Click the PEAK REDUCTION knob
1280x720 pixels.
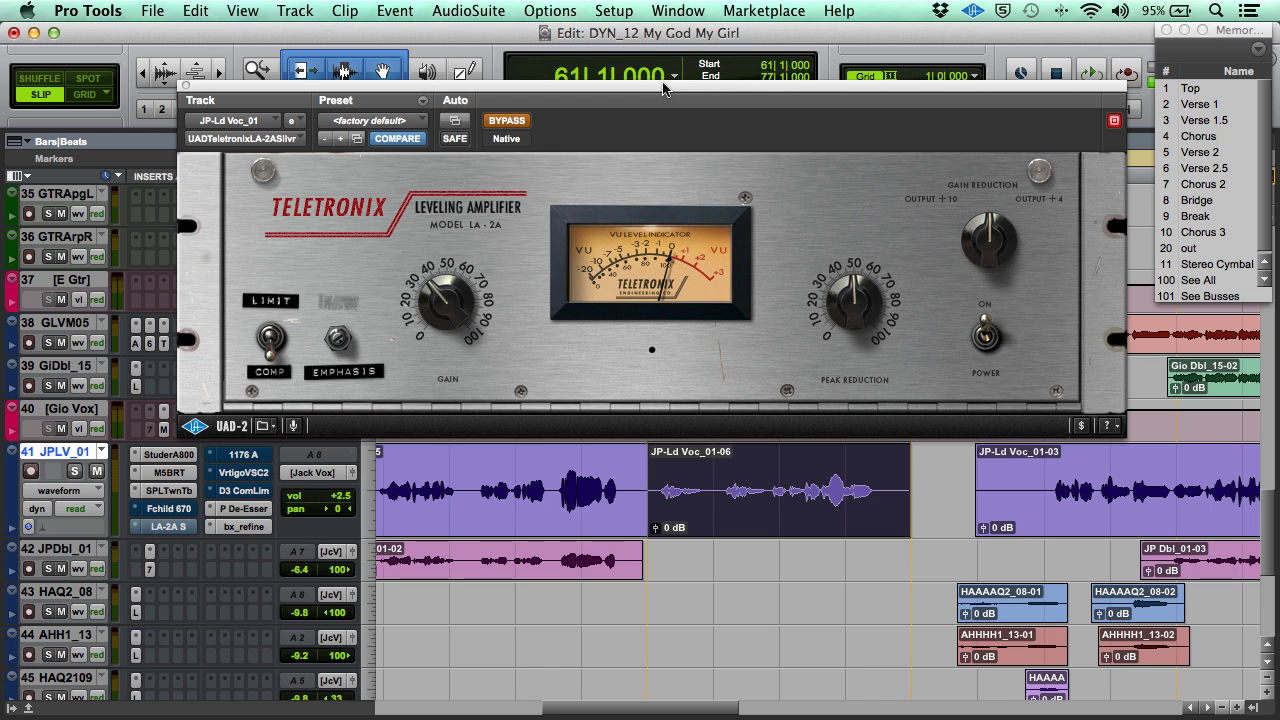pyautogui.click(x=853, y=300)
